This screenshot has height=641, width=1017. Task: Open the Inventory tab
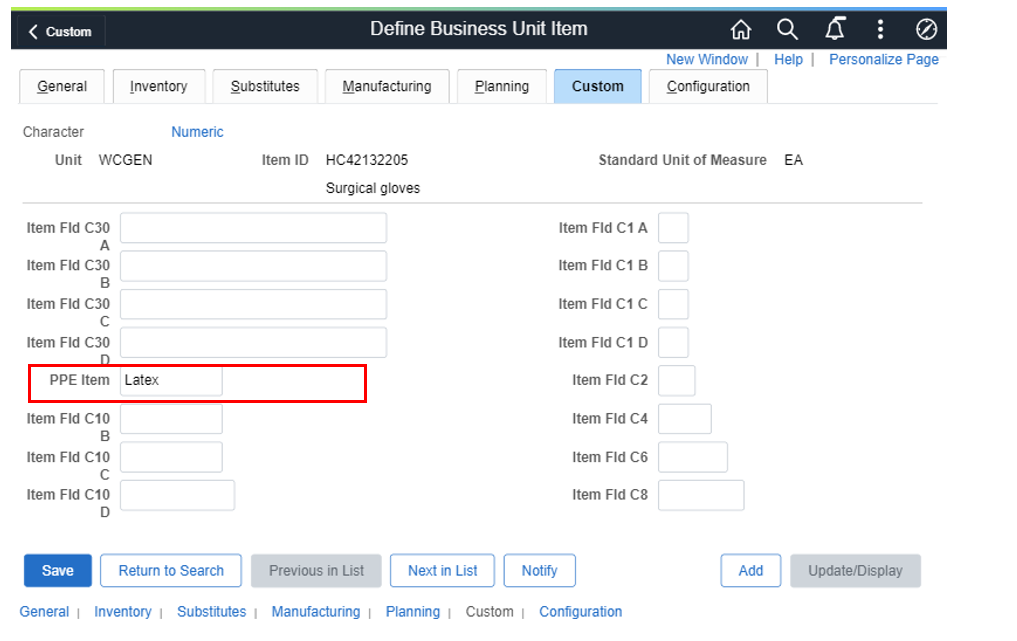click(158, 86)
